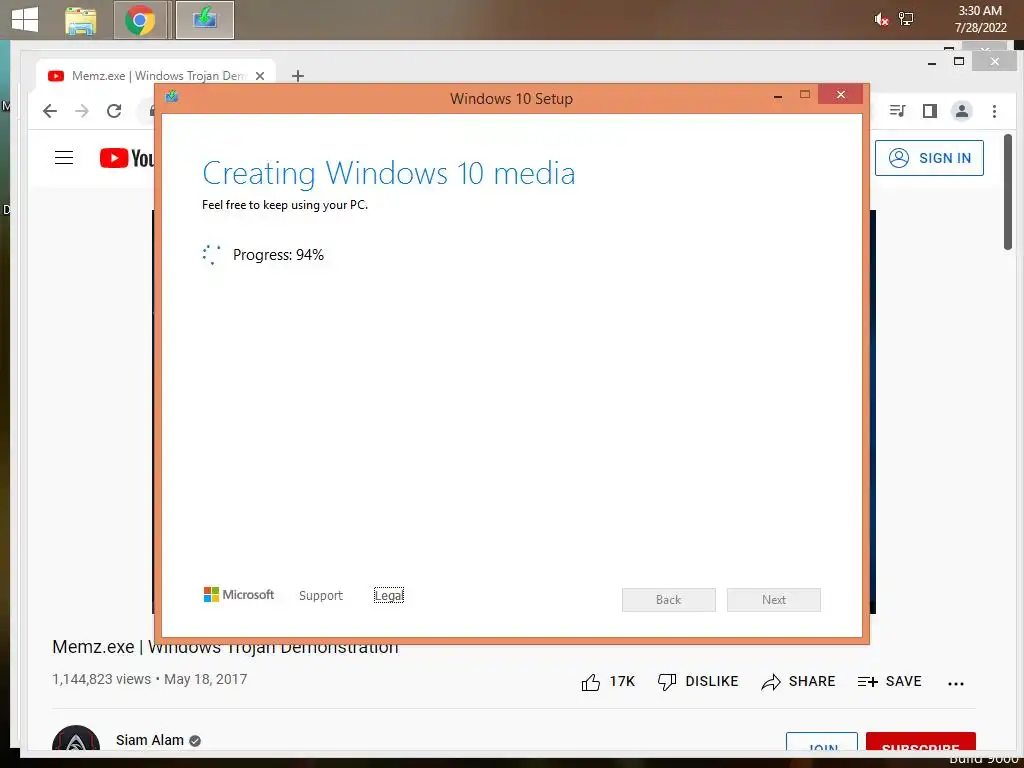Click "1,144,823 views • May 18, 2017" text
Image resolution: width=1024 pixels, height=768 pixels.
[x=150, y=679]
